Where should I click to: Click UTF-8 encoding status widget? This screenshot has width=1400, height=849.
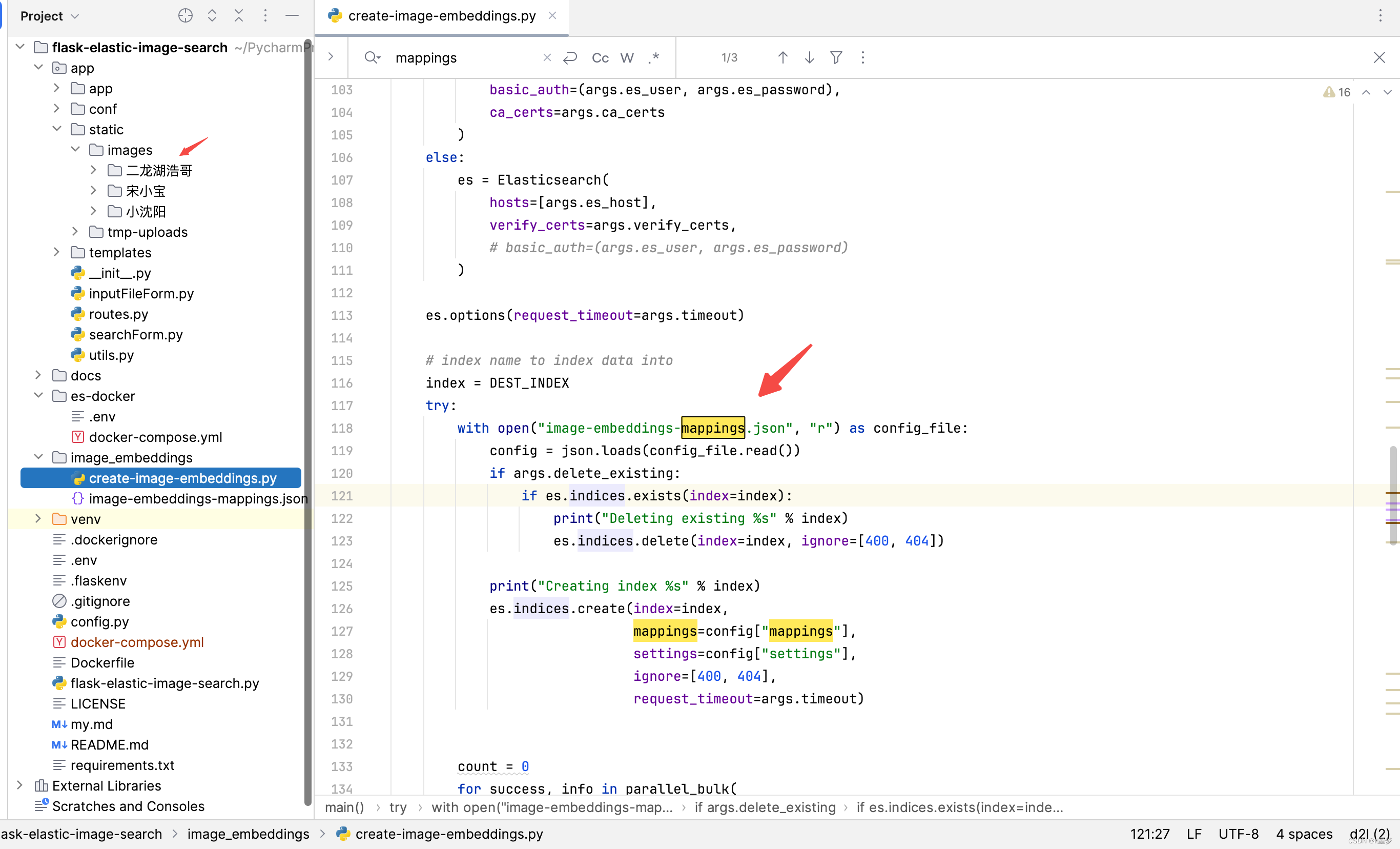pos(1238,834)
